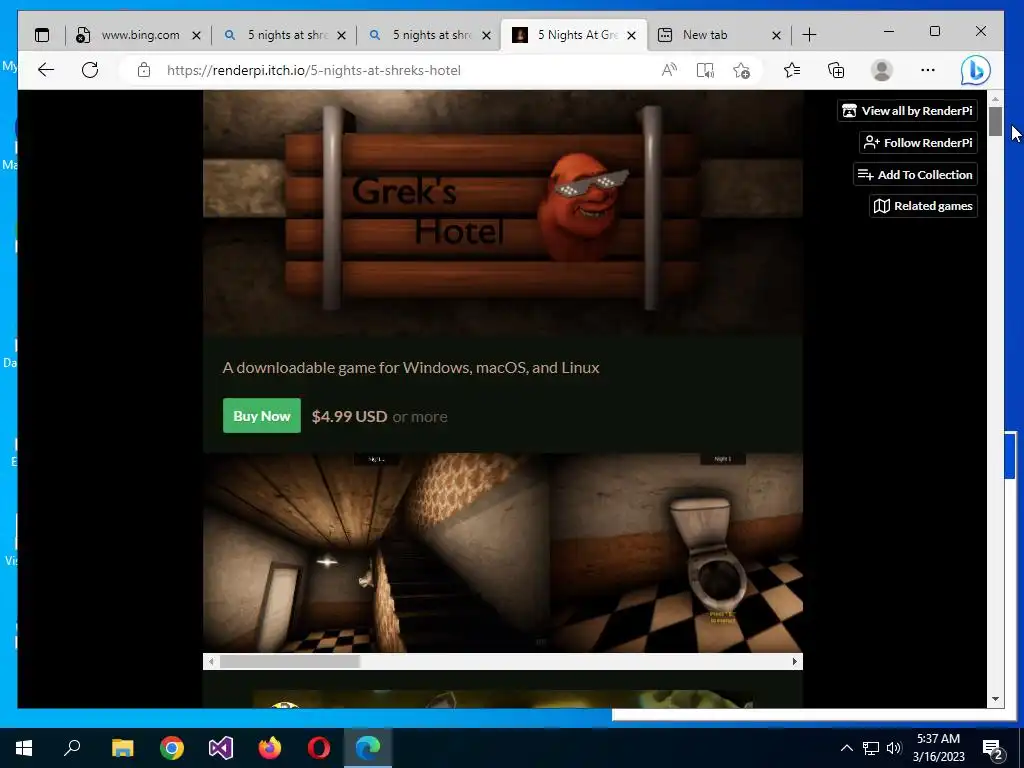
Task: Open the Collections icon
Action: (836, 70)
